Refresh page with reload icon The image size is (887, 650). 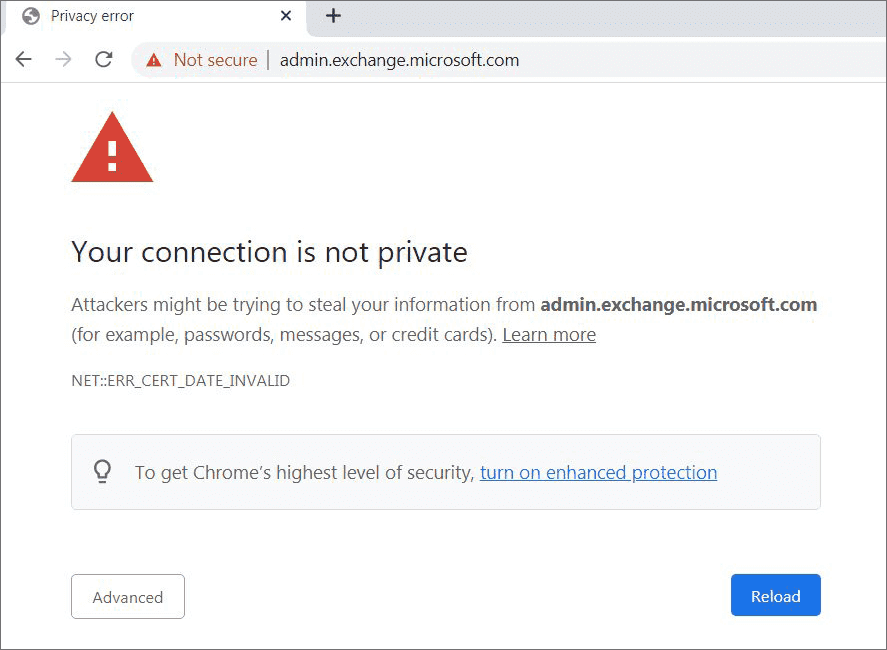point(104,59)
